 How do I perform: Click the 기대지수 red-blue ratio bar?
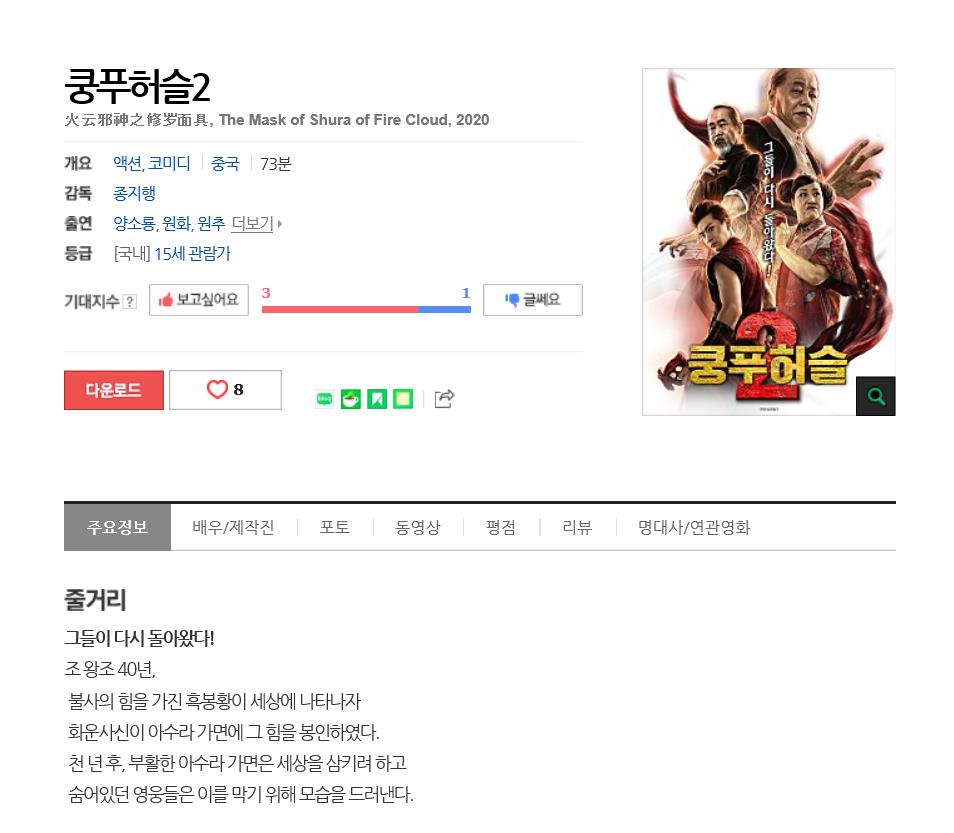(366, 309)
